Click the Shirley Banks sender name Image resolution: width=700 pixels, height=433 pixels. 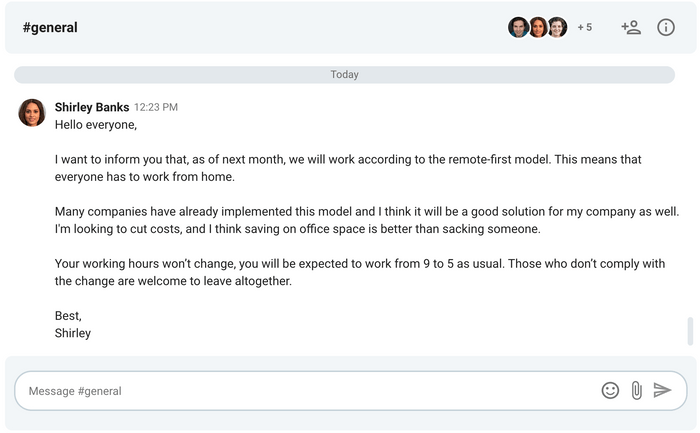(x=92, y=107)
